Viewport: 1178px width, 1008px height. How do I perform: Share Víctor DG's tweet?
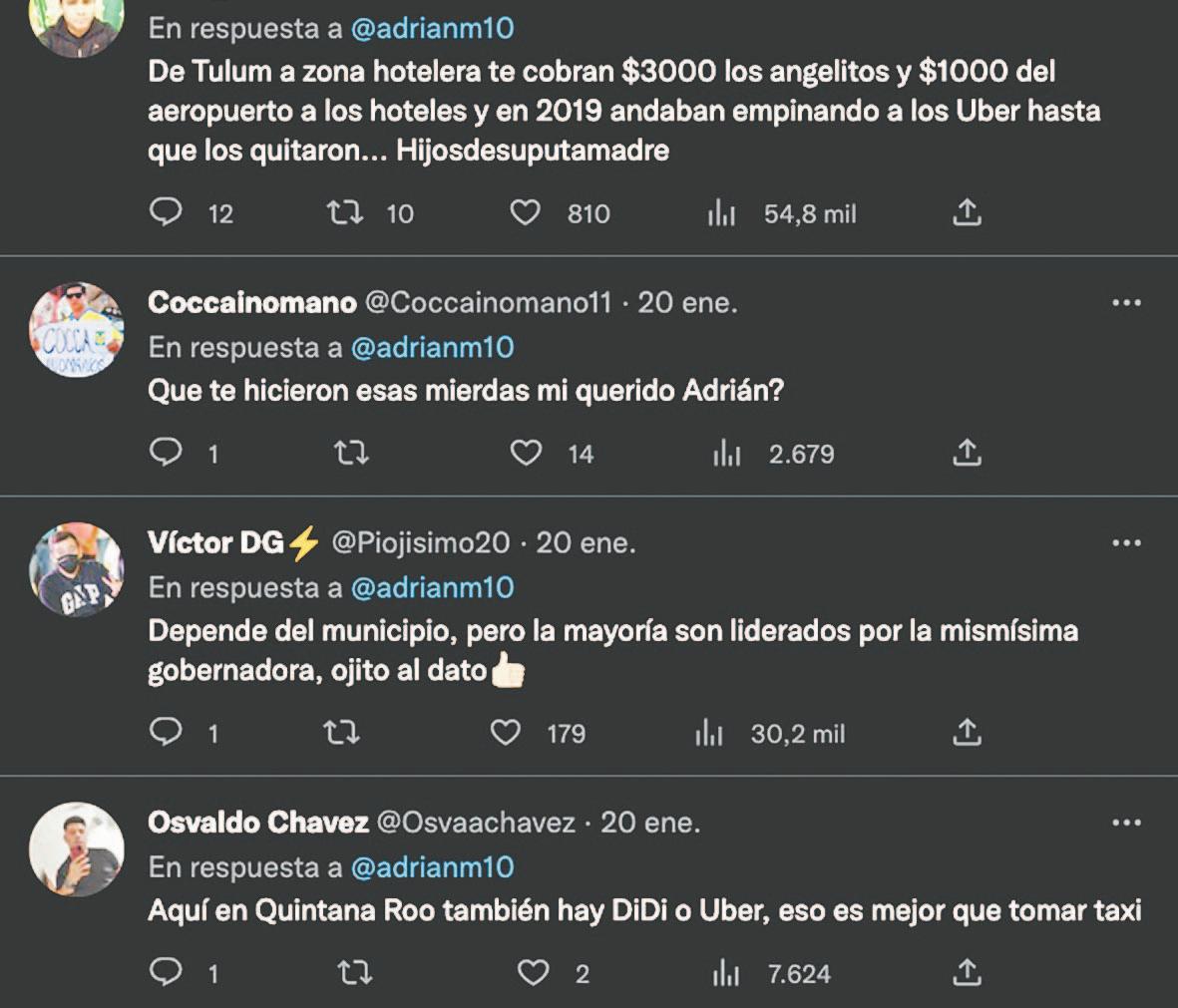[967, 734]
